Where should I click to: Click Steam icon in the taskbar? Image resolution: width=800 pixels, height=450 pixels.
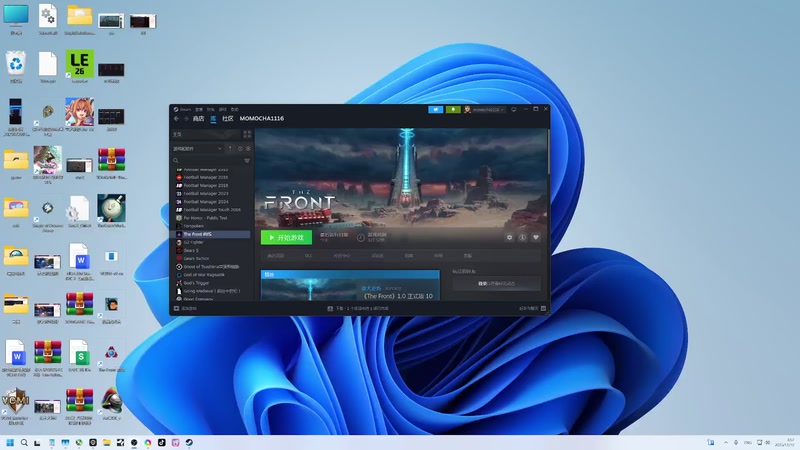pyautogui.click(x=189, y=442)
